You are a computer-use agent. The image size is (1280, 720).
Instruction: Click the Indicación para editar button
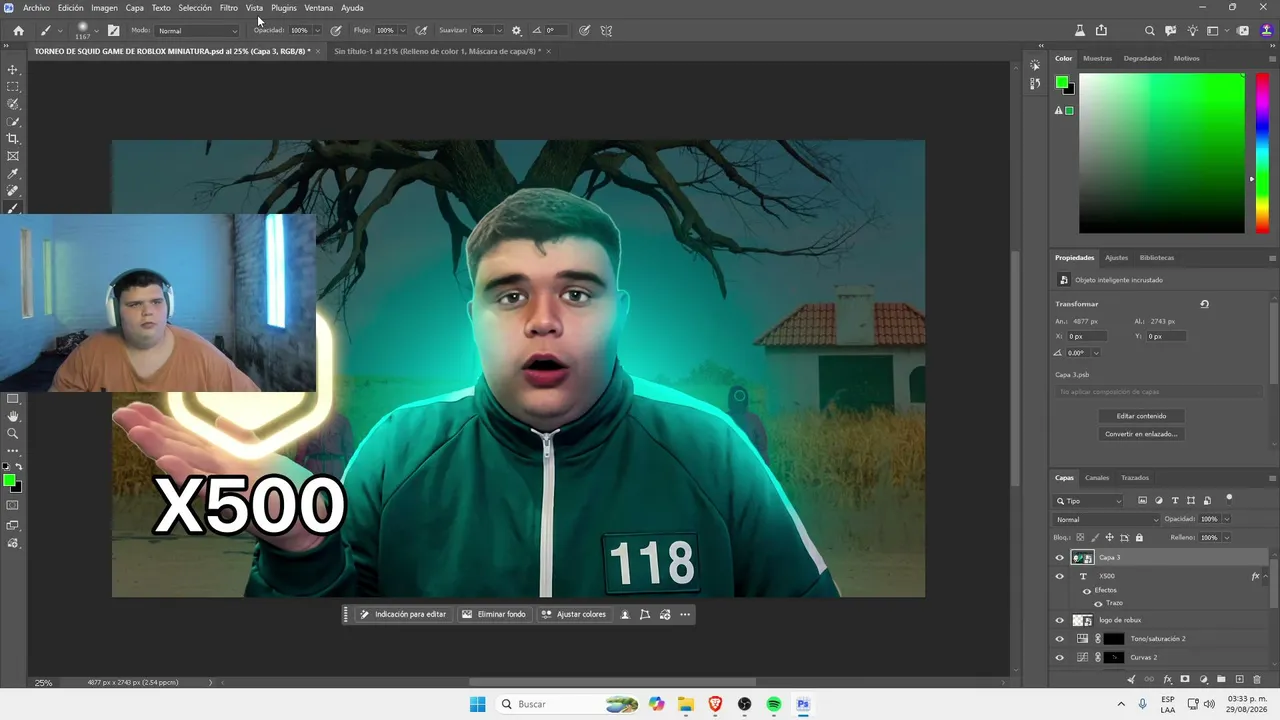(x=403, y=614)
